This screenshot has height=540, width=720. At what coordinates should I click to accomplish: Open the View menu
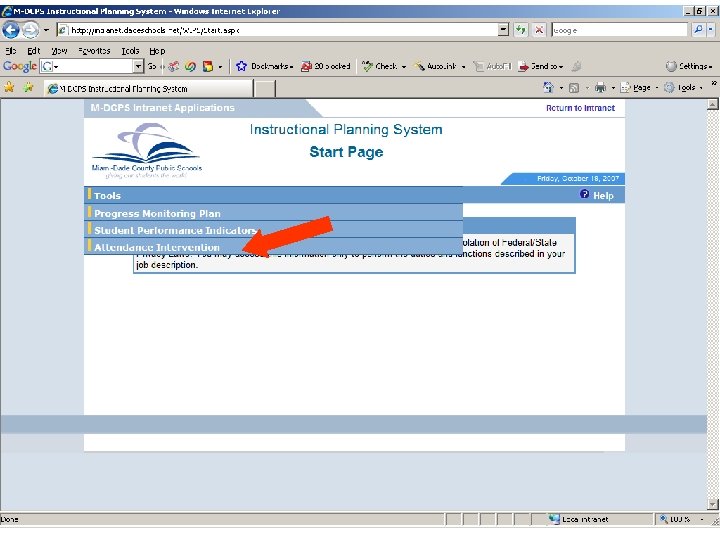pos(59,51)
